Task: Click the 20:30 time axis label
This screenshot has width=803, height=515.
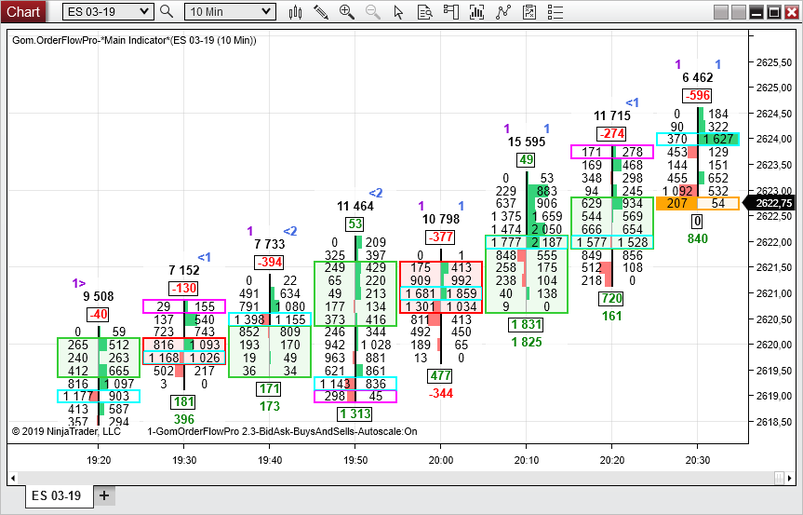Action: 698,460
